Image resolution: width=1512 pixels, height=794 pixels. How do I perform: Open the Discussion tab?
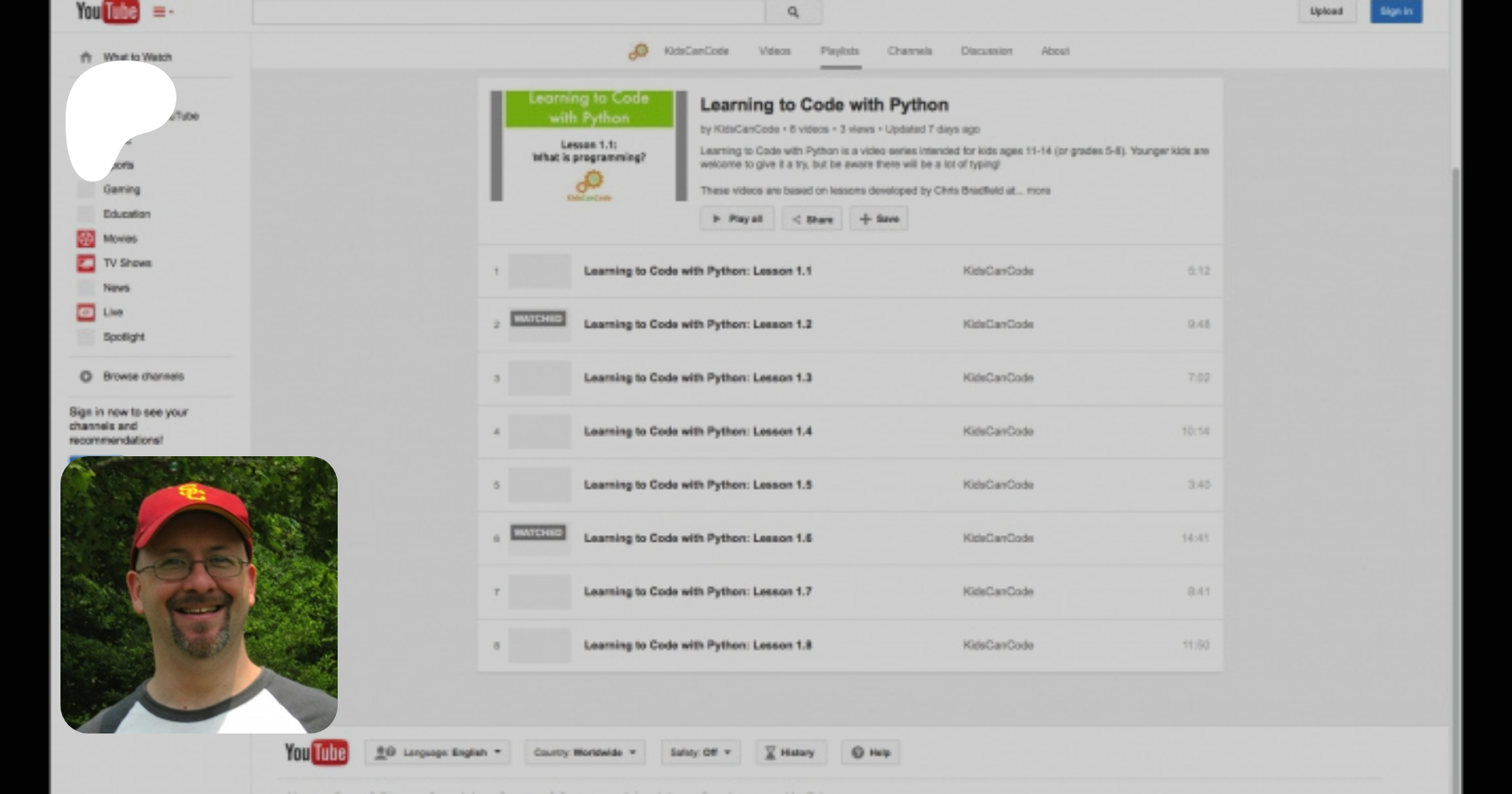[986, 51]
